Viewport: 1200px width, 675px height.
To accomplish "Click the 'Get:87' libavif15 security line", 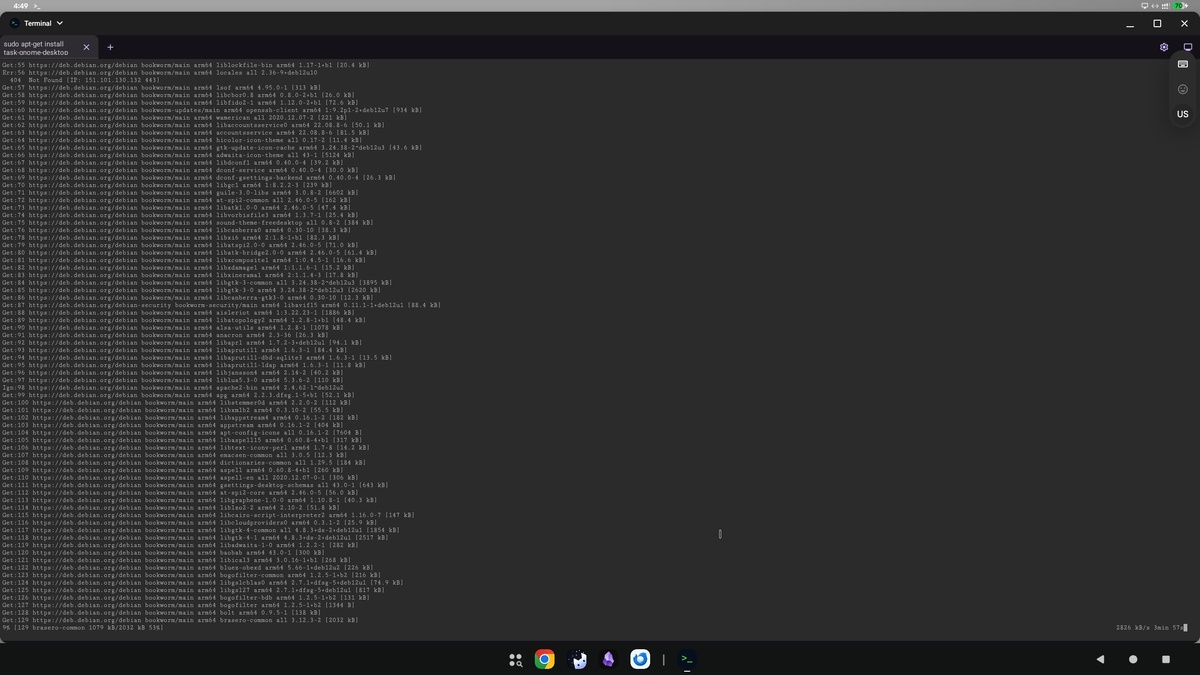I will click(x=222, y=305).
